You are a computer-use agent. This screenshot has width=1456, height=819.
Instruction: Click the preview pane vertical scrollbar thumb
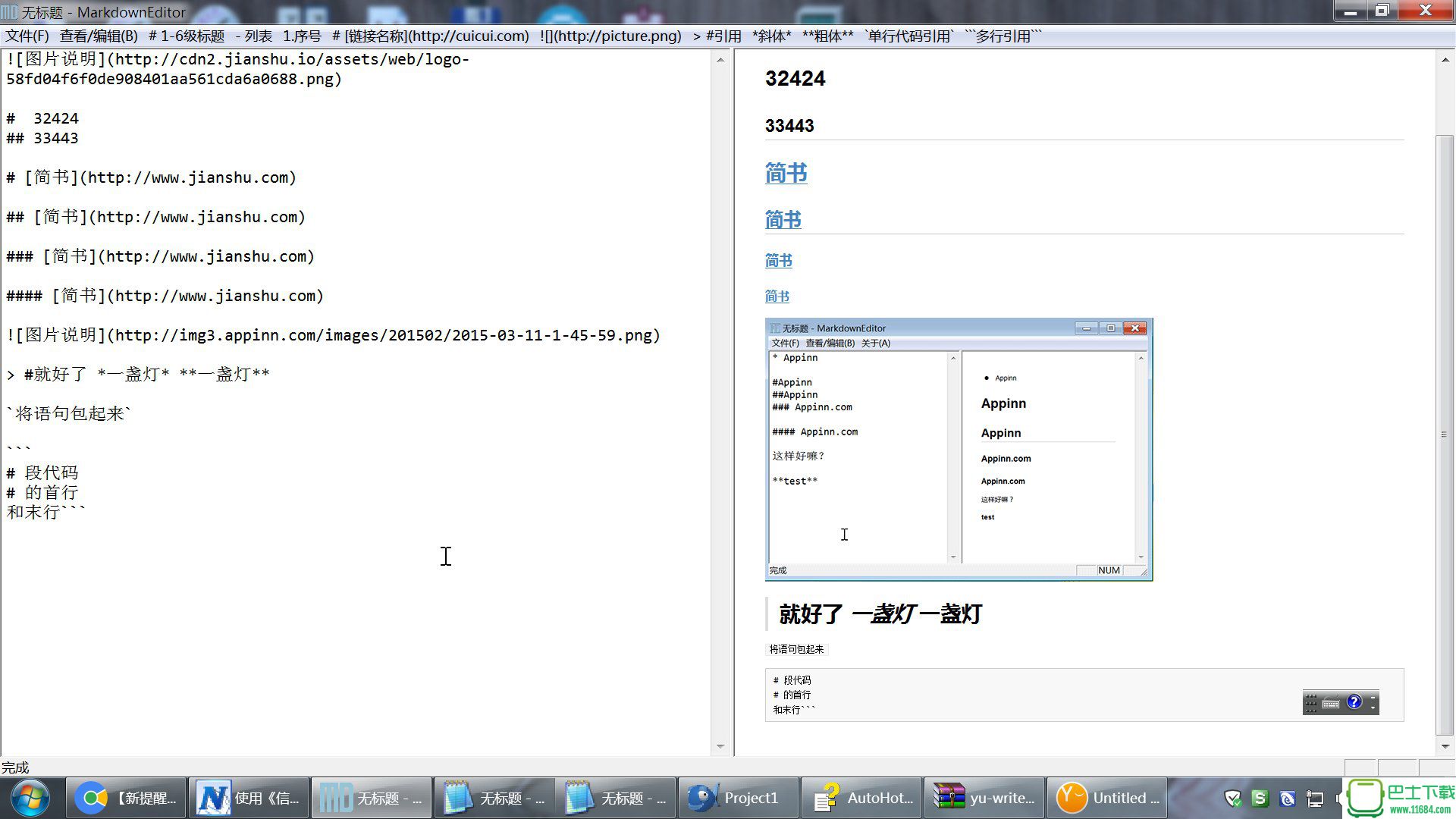(1445, 435)
